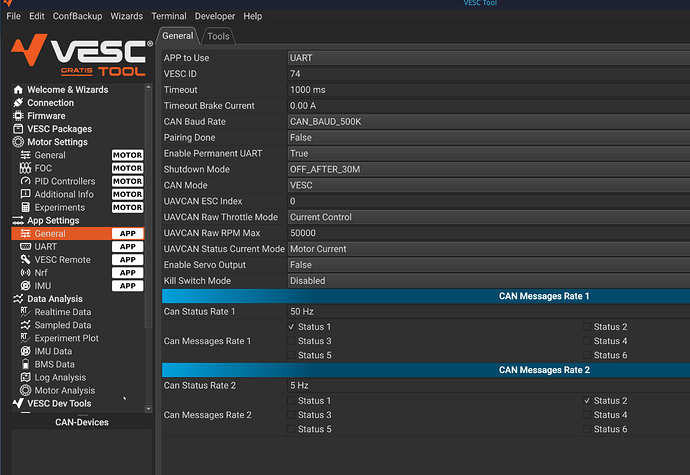Open UAVCAN Status Current Mode dropdown
Image resolution: width=690 pixels, height=475 pixels.
488,249
